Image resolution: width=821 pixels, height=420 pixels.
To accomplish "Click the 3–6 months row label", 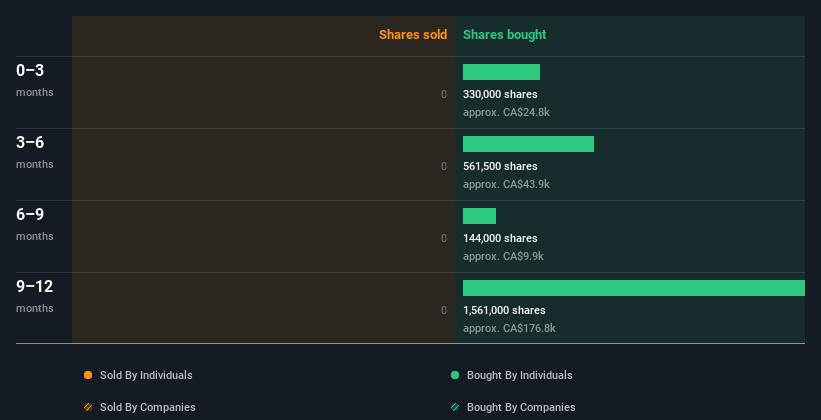I will pos(35,152).
